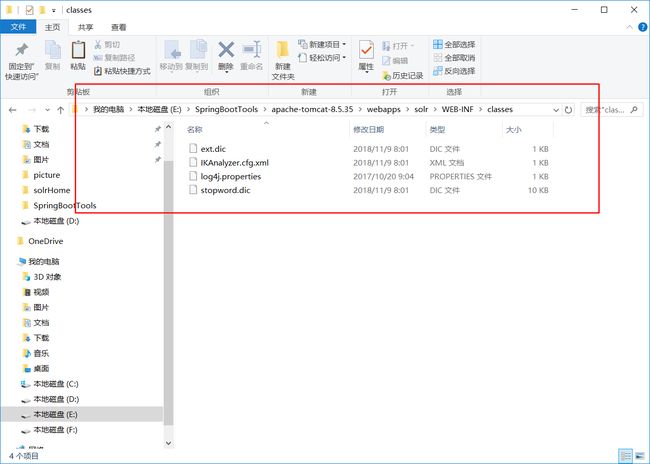The height and width of the screenshot is (464, 650).
Task: Click Select all in ribbon
Action: pyautogui.click(x=454, y=44)
